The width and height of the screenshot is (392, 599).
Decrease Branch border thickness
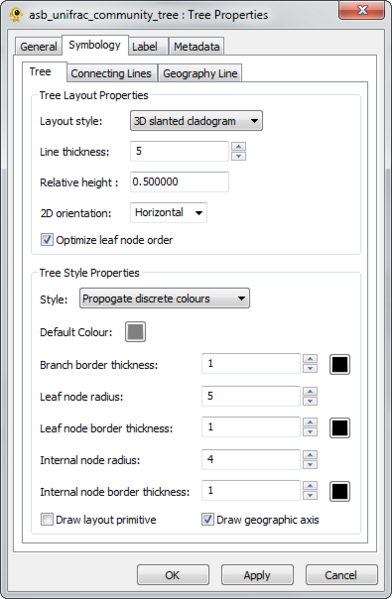[310, 368]
